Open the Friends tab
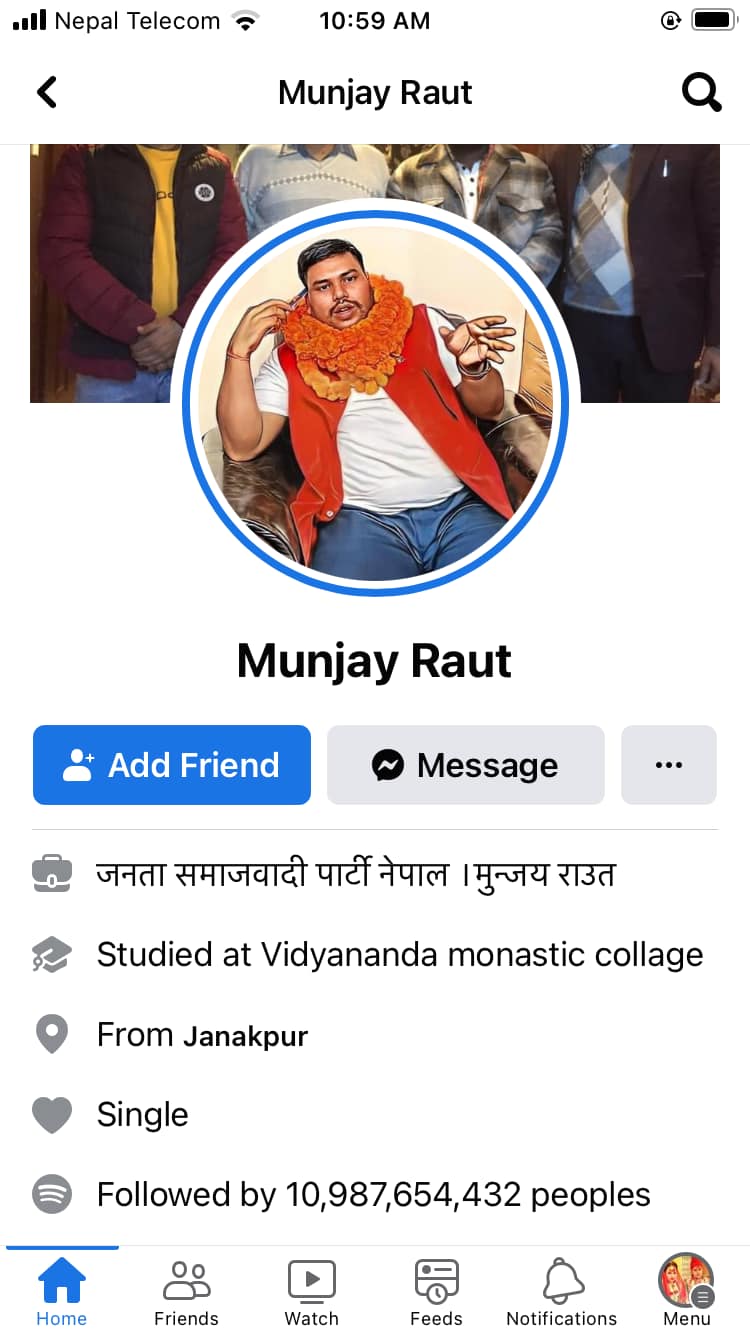This screenshot has width=750, height=1334. tap(186, 1291)
